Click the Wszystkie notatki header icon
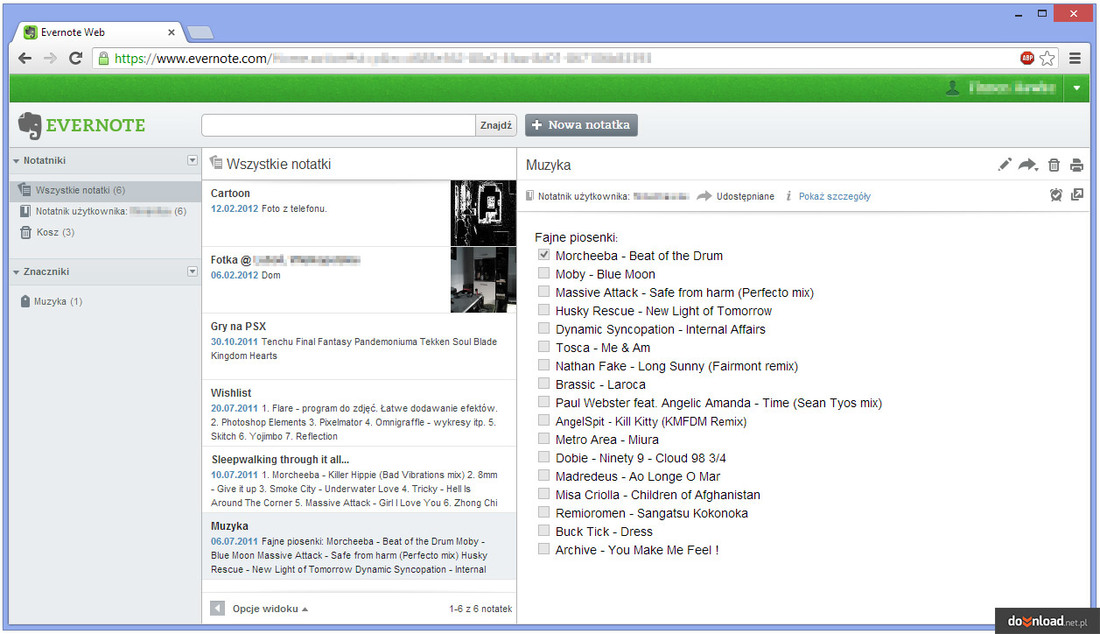Screen dimensions: 1100x634 point(216,163)
